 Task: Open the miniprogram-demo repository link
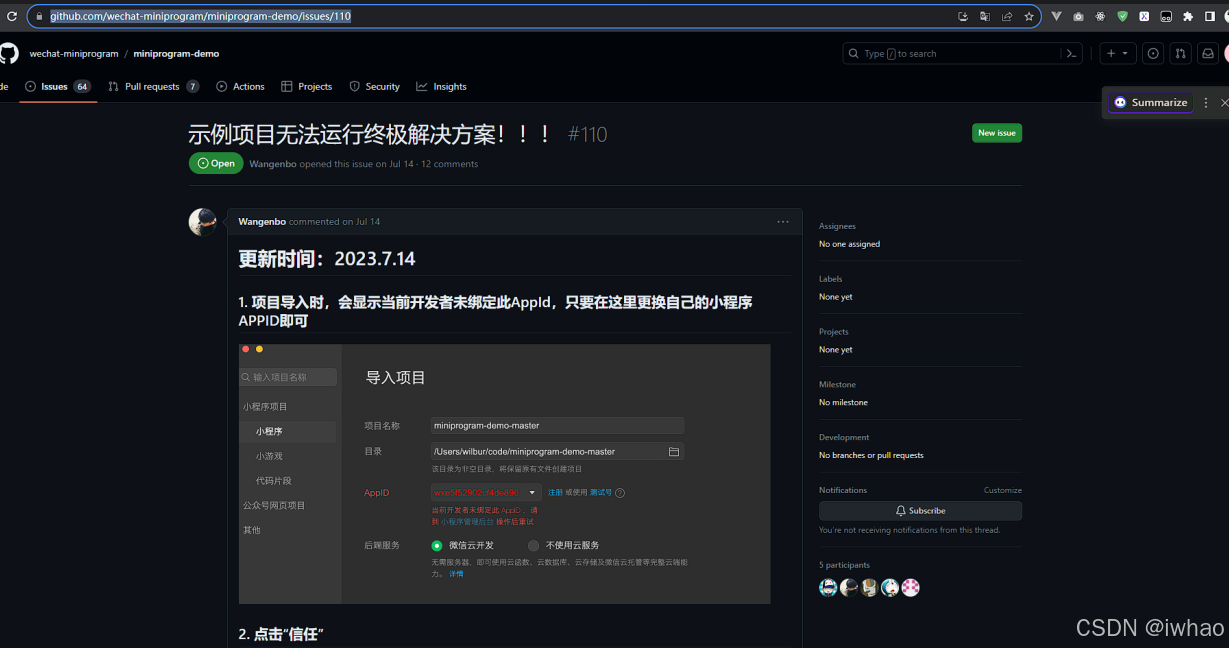(x=176, y=53)
